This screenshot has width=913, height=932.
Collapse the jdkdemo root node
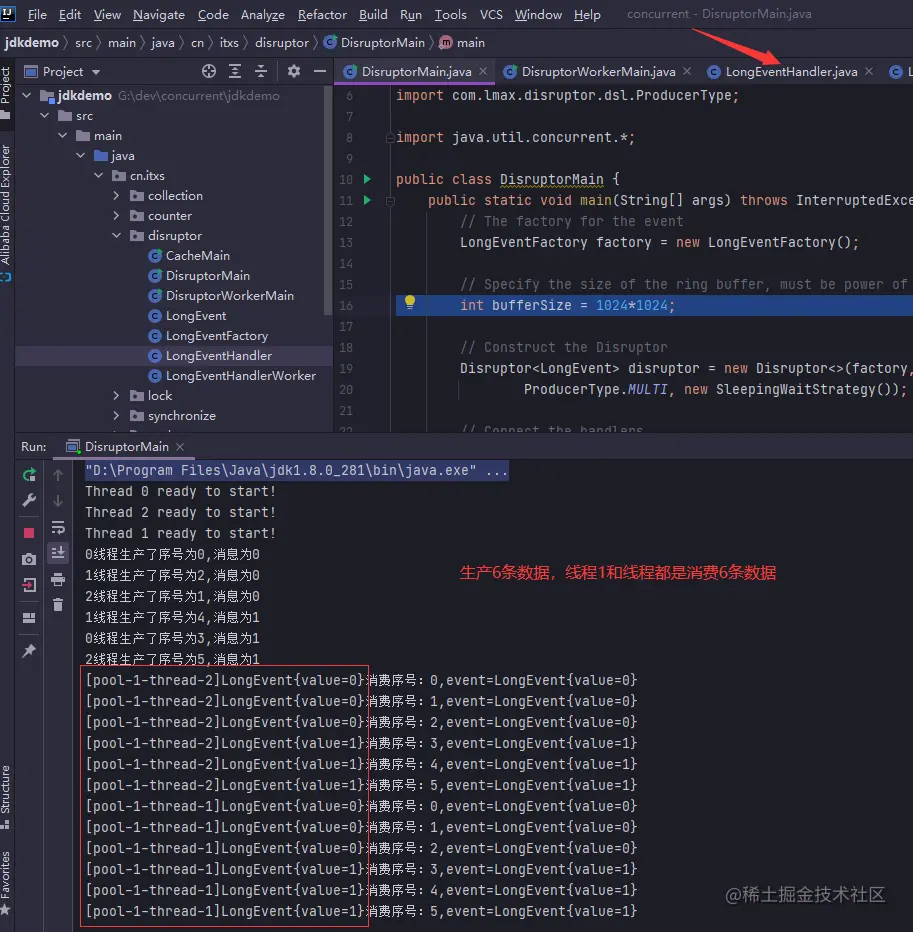27,95
